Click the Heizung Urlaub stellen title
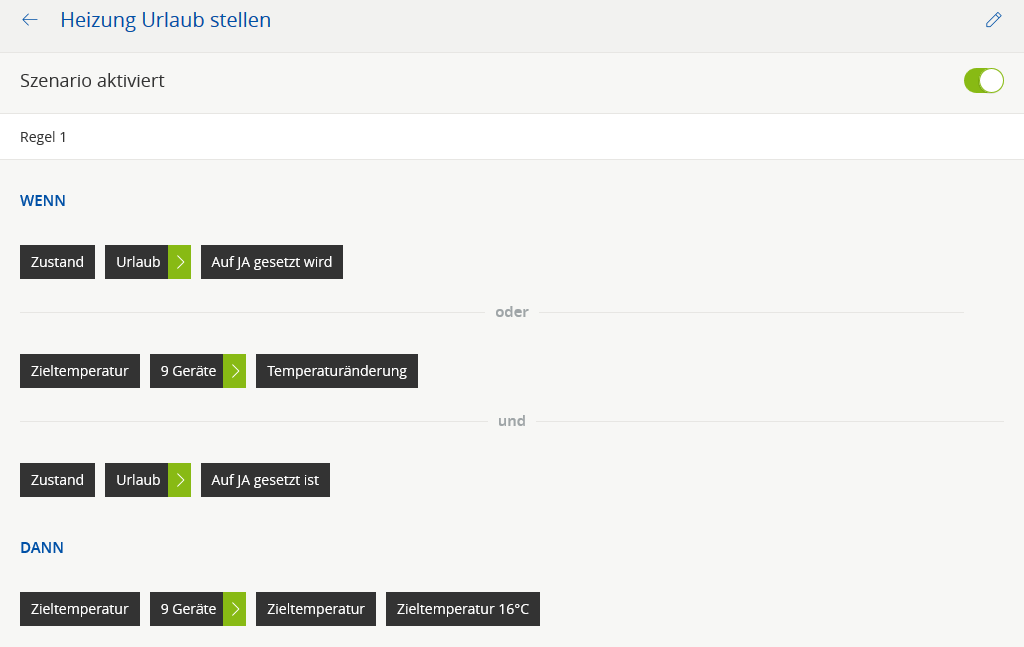 click(x=165, y=20)
